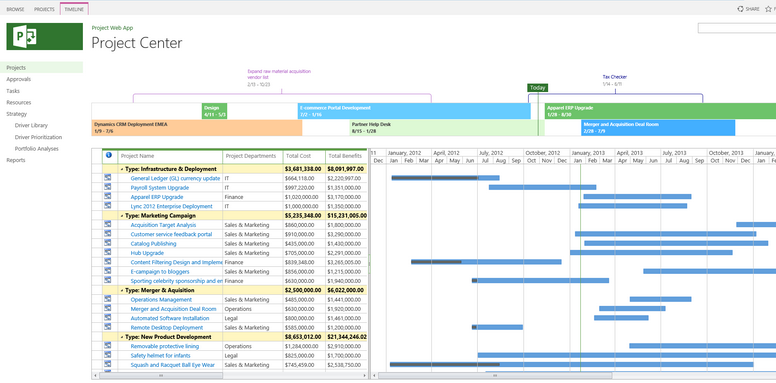Sort by the Total Benefits column header
The image size is (776, 383).
click(346, 156)
